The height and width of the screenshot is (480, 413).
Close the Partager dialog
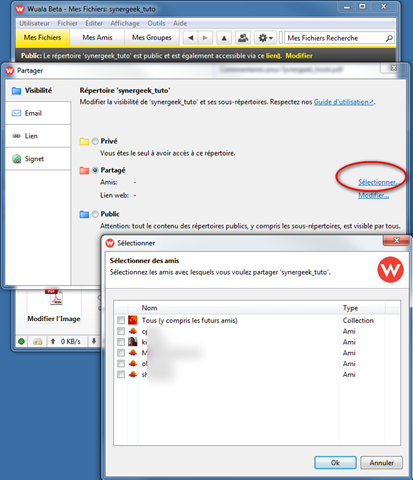pos(394,68)
